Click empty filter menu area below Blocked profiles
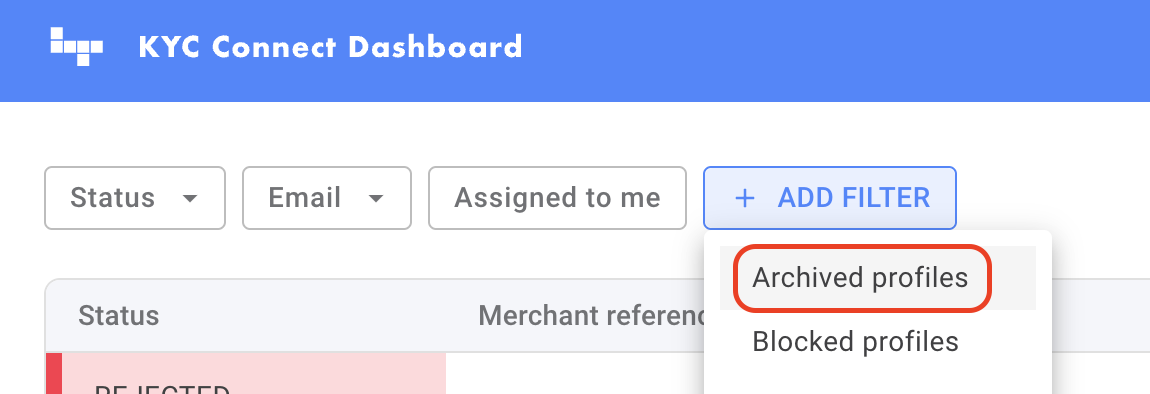Viewport: 1150px width, 394px height. click(877, 384)
